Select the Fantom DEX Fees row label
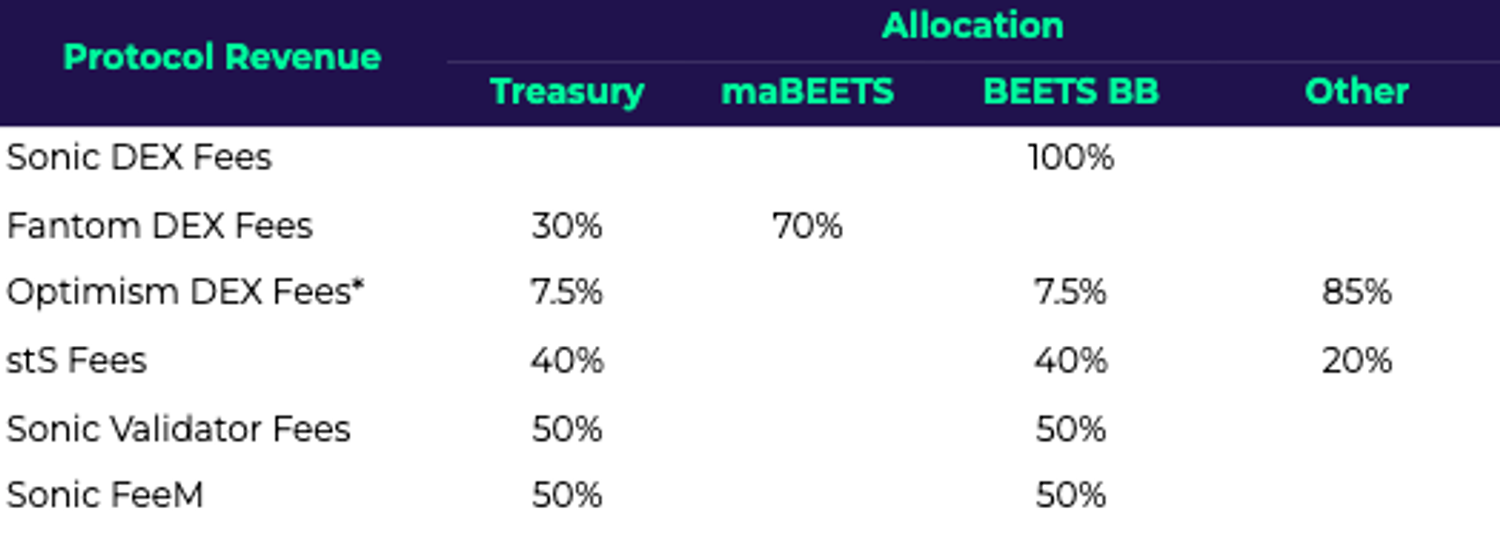Image resolution: width=1500 pixels, height=550 pixels. tap(160, 226)
